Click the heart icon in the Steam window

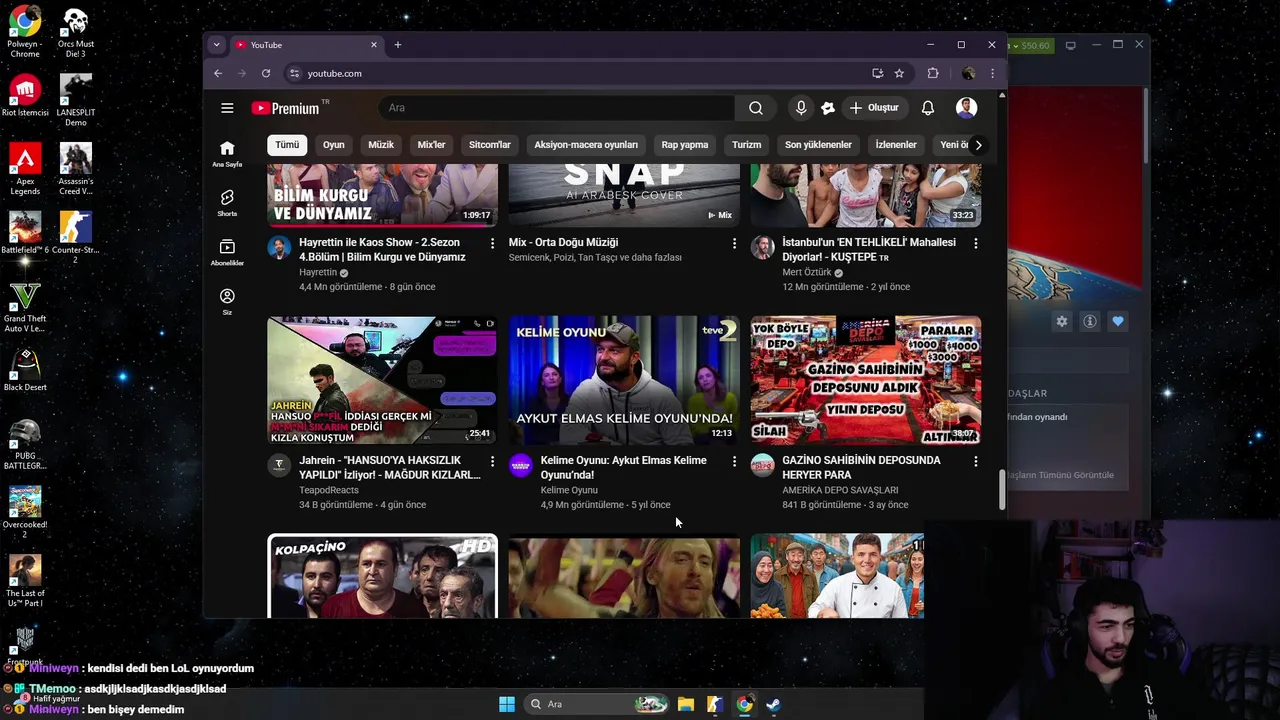(x=1118, y=321)
